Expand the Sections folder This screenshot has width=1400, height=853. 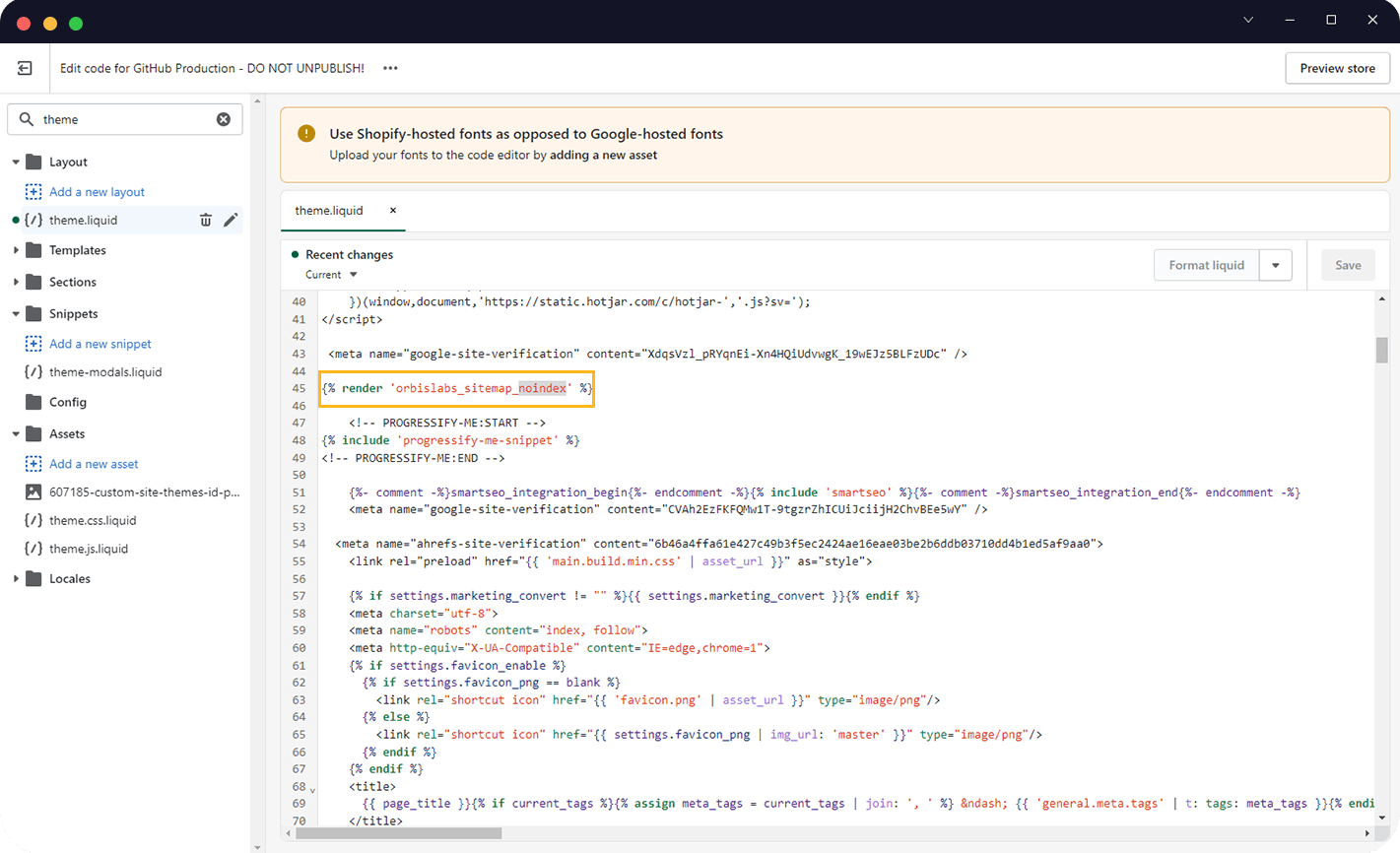[x=16, y=282]
